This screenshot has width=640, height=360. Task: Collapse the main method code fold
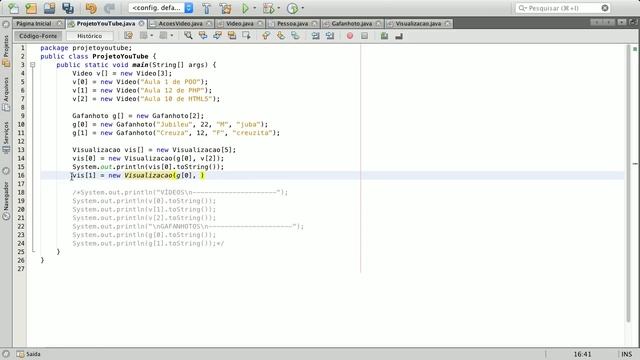(x=33, y=65)
